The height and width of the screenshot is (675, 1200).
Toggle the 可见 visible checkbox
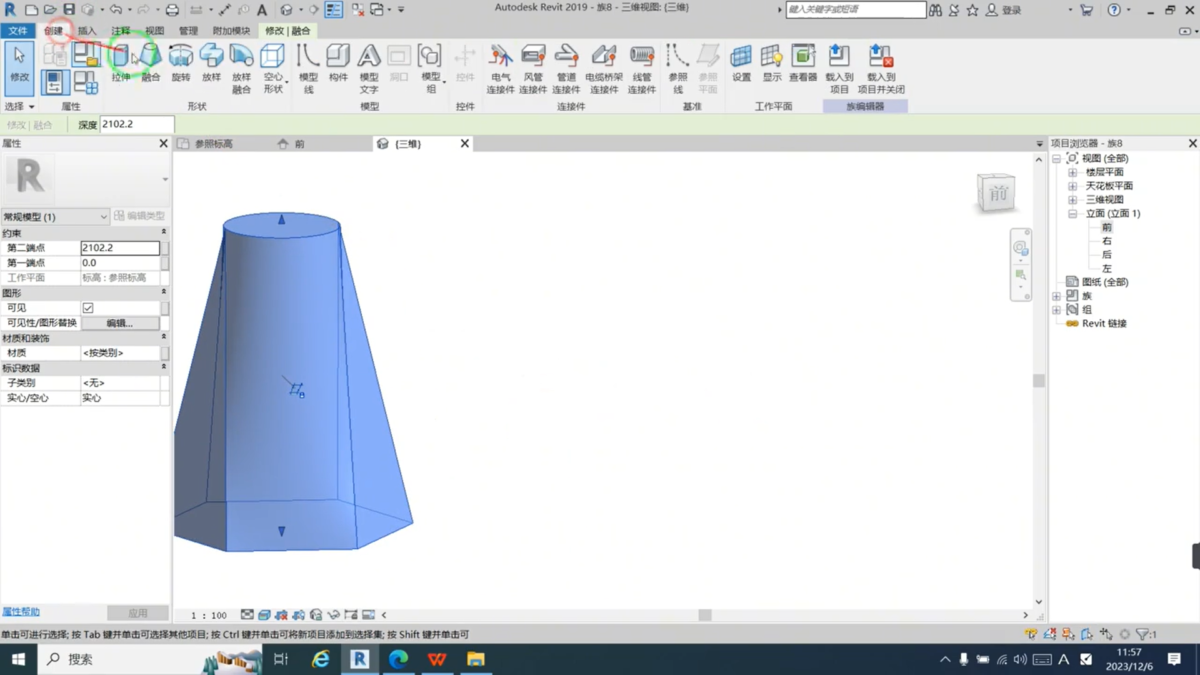point(88,308)
